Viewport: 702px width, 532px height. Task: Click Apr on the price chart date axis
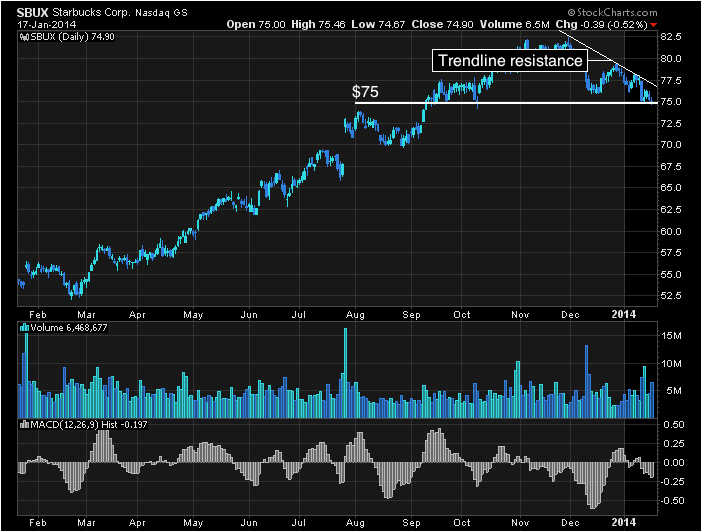coord(137,315)
